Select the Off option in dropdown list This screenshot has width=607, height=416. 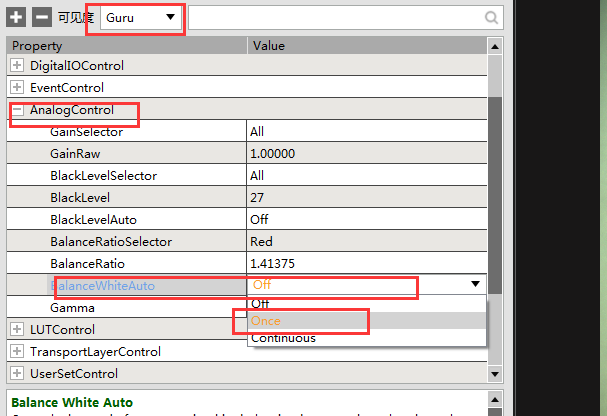[260, 304]
